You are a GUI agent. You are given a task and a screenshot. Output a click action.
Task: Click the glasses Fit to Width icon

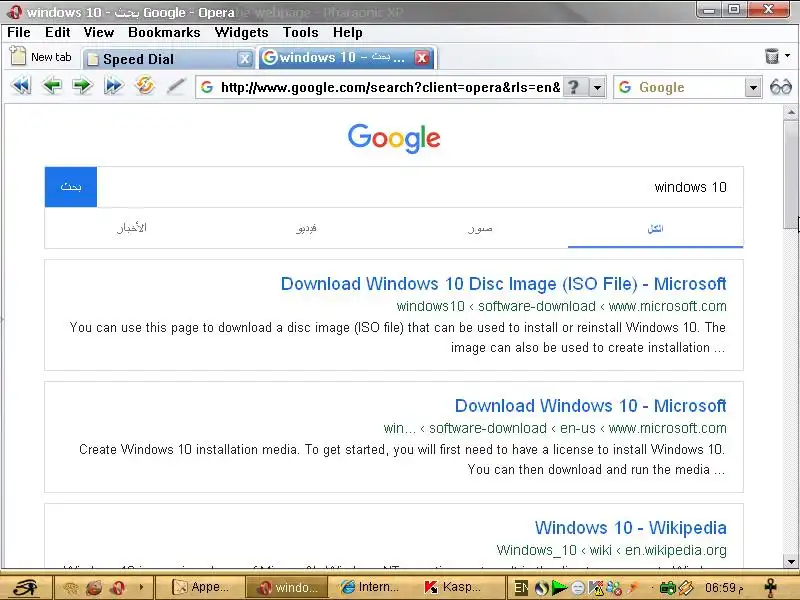click(781, 87)
